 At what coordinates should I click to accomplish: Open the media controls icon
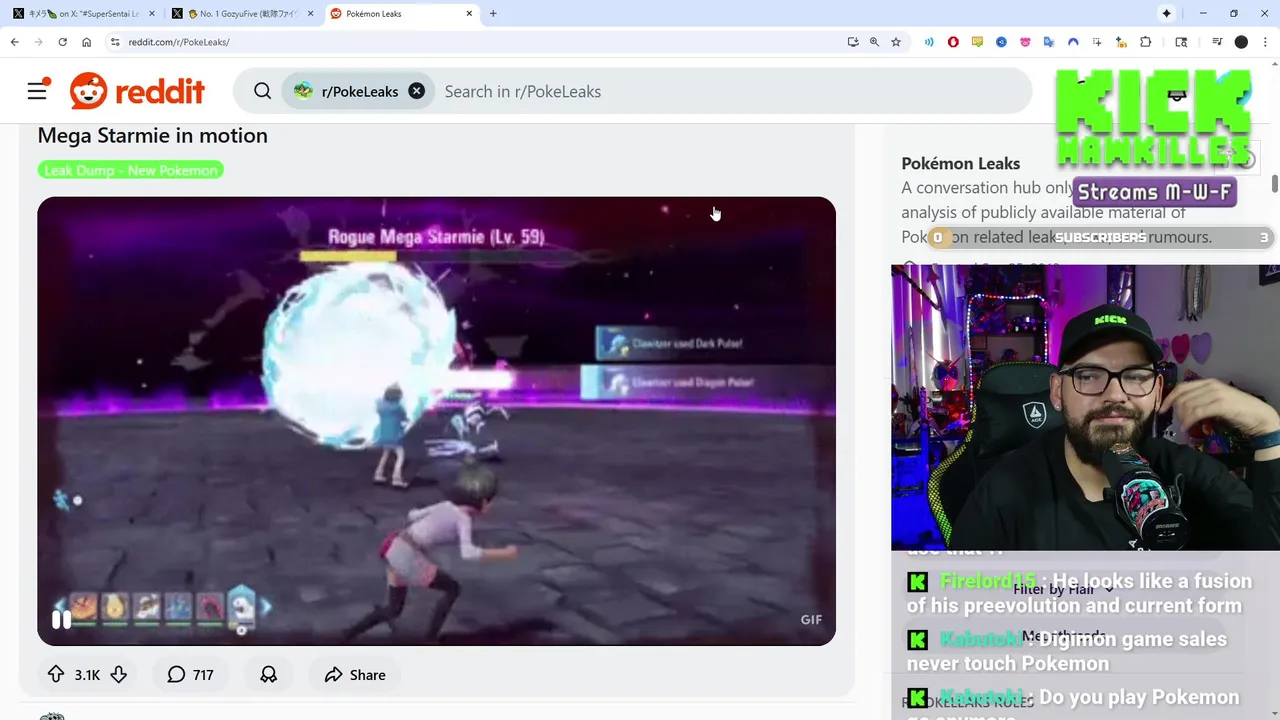1217,42
